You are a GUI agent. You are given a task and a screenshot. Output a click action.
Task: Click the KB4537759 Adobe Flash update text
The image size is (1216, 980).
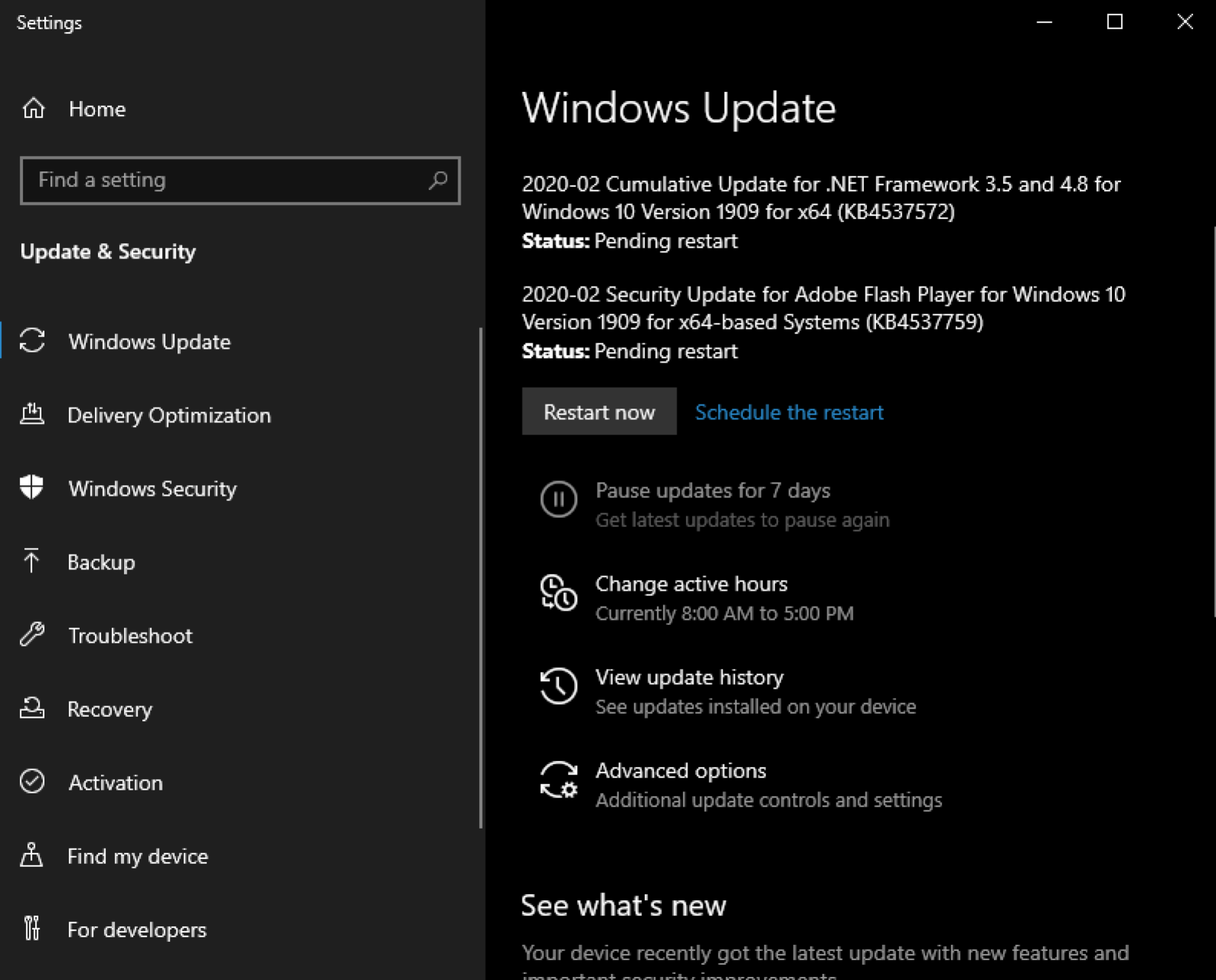pyautogui.click(x=823, y=308)
